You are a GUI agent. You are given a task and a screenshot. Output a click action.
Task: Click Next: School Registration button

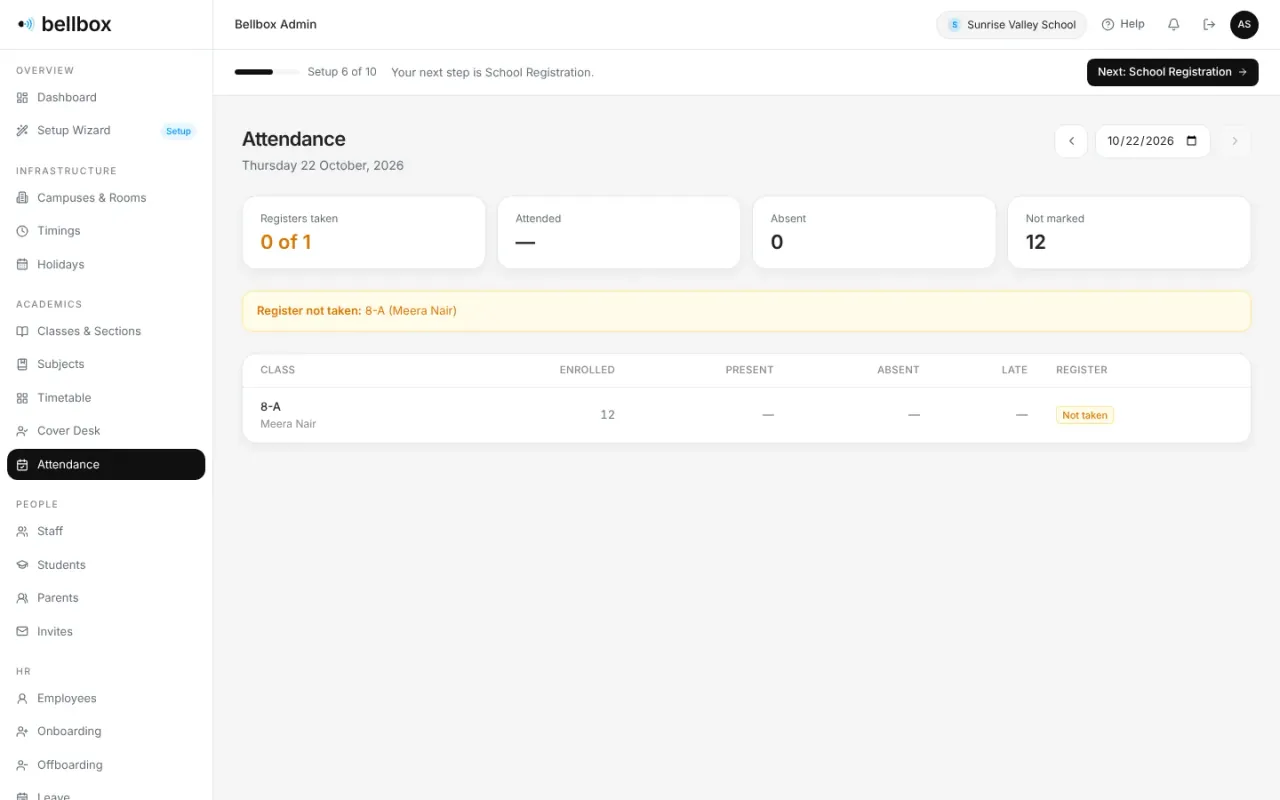coord(1172,72)
